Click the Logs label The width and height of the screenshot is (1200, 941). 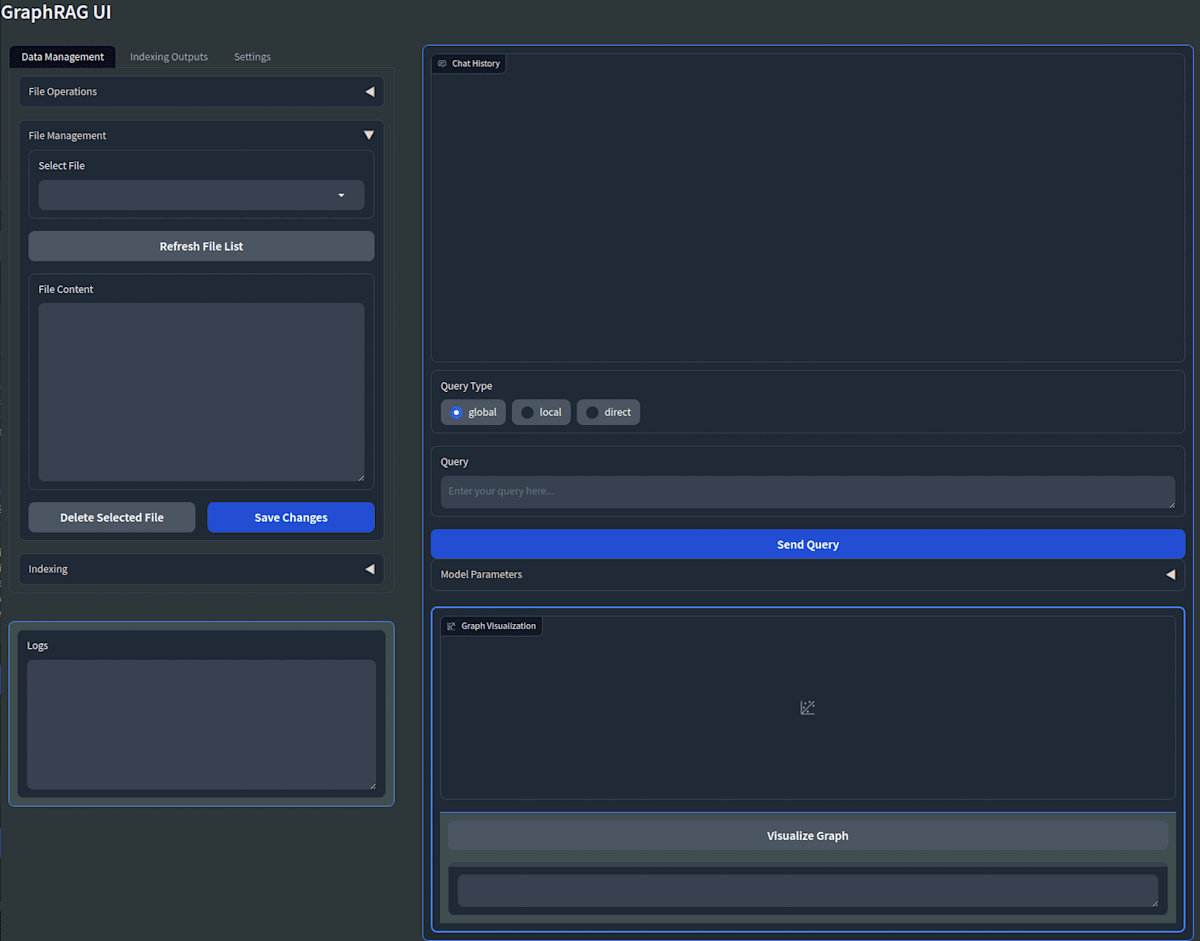pyautogui.click(x=37, y=646)
